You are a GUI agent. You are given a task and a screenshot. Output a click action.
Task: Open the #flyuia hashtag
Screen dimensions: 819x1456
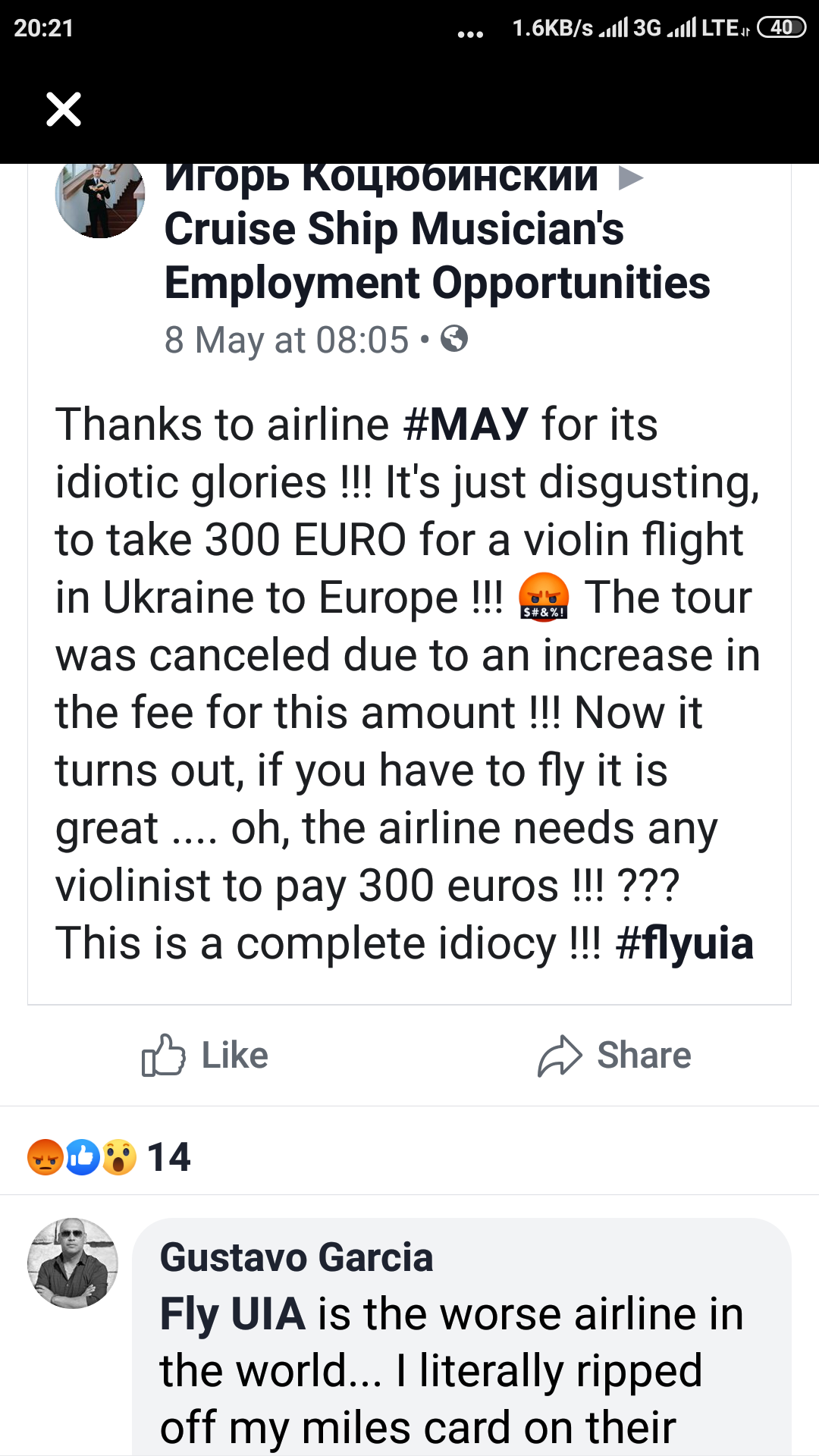pos(684,943)
